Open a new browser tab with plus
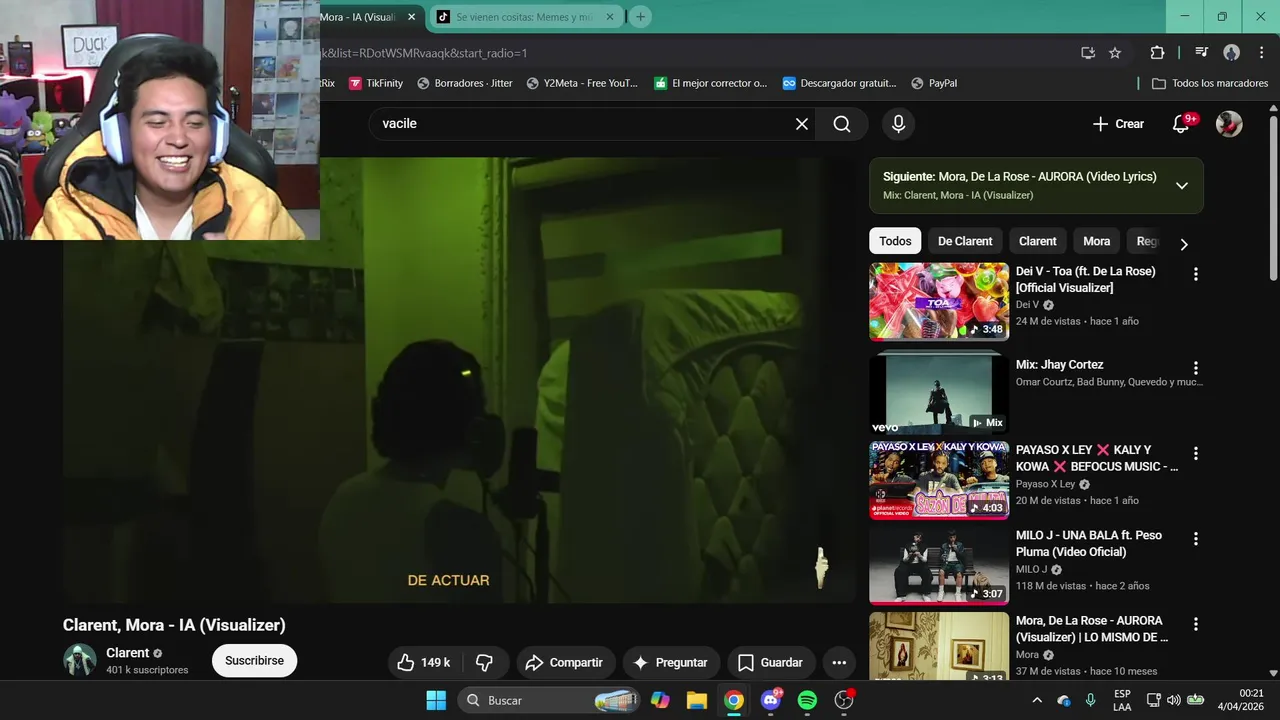Image resolution: width=1280 pixels, height=720 pixels. click(x=640, y=17)
